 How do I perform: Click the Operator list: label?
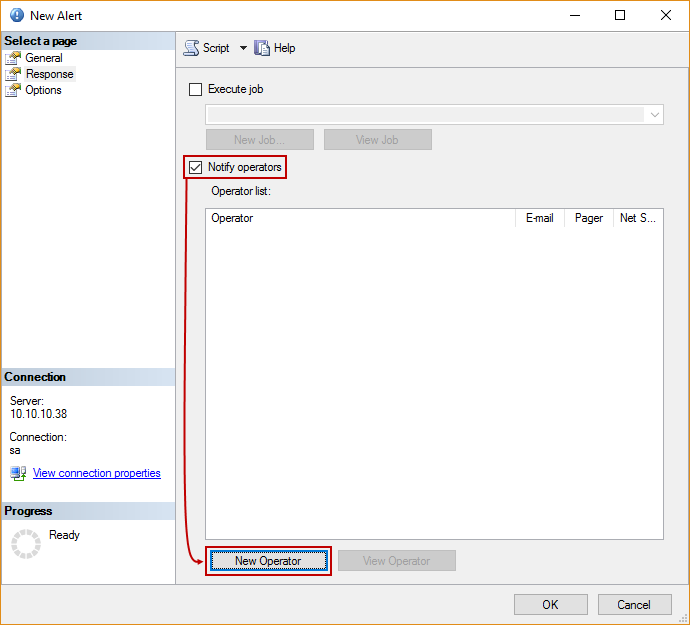pos(241,191)
